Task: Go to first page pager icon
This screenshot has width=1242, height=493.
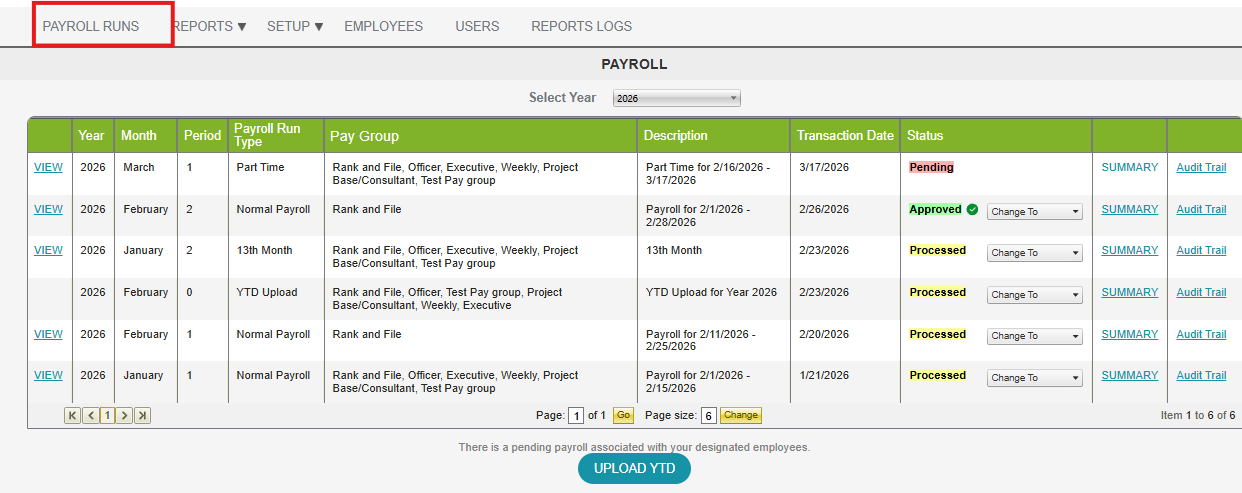Action: [73, 415]
